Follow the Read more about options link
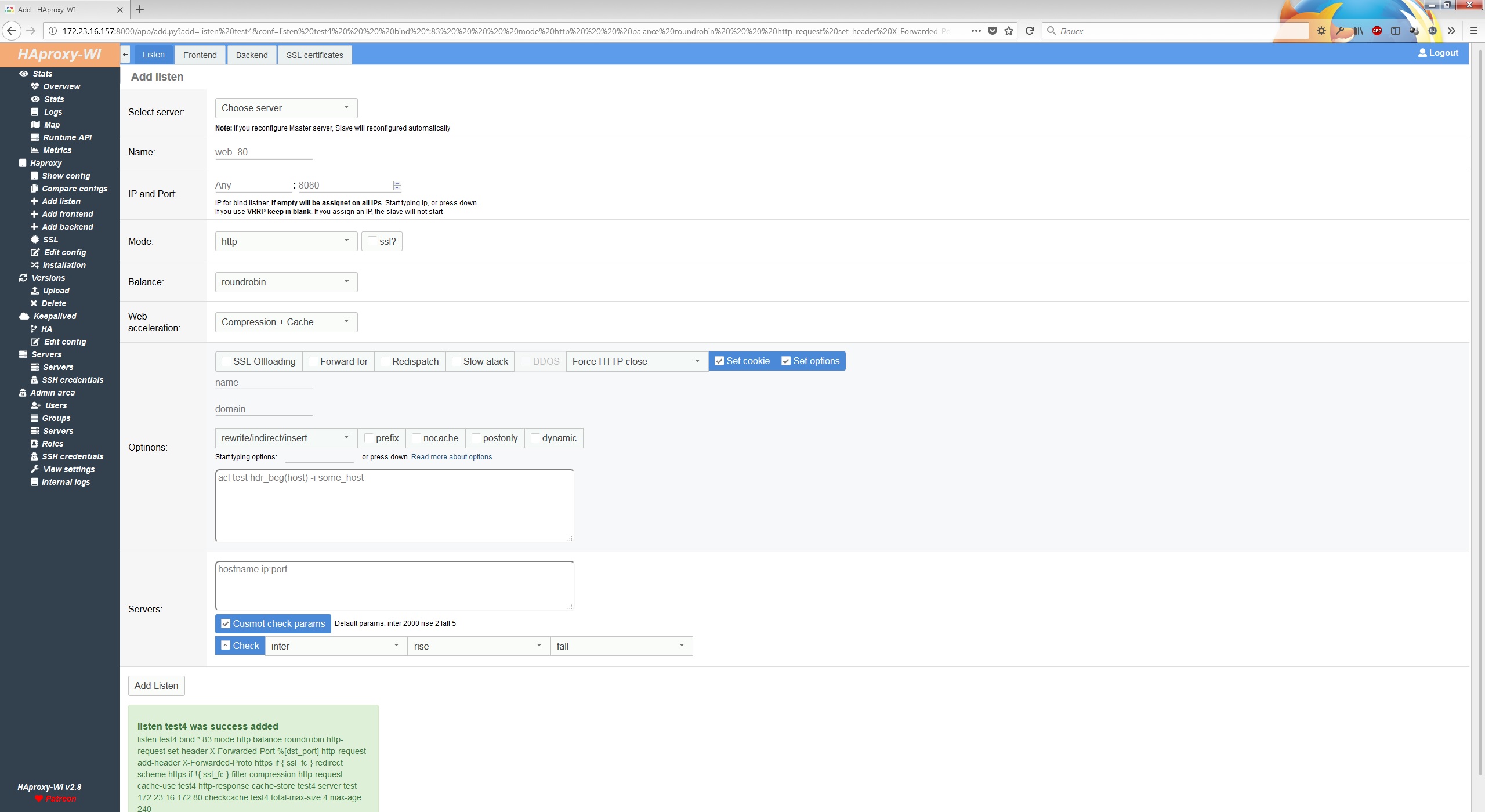The image size is (1485, 812). [x=451, y=457]
